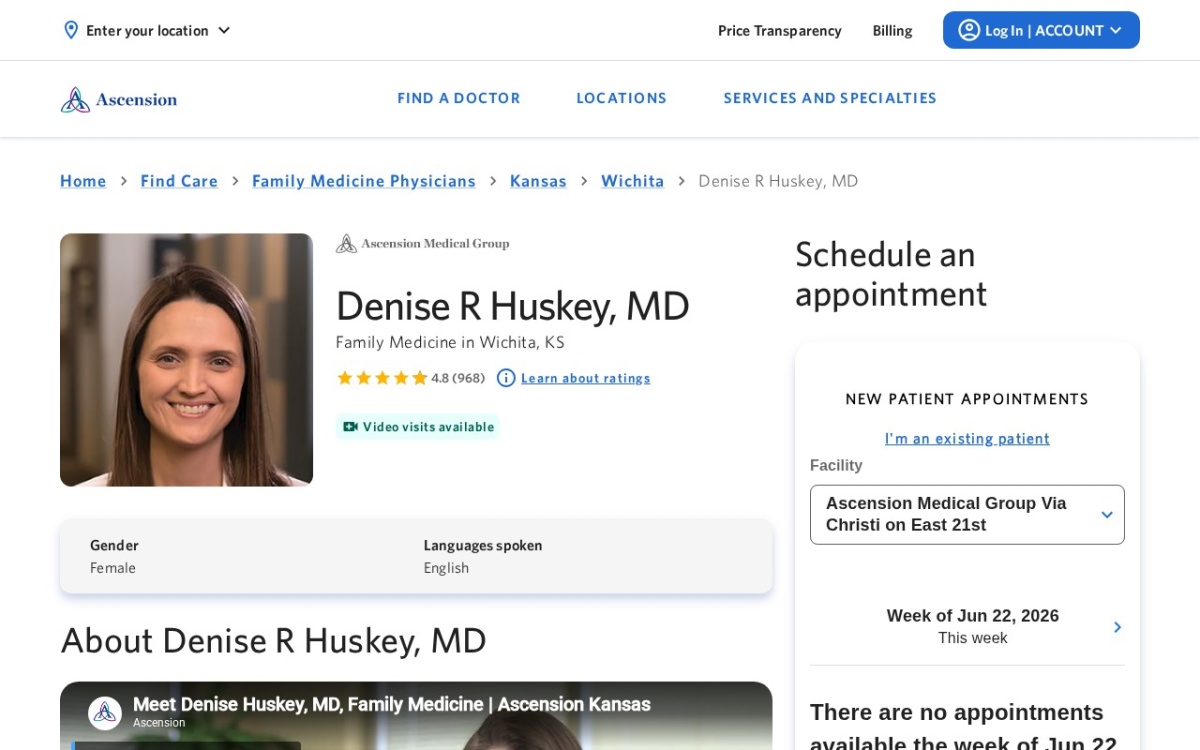The image size is (1200, 750).
Task: Click the Log In | ACCOUNT button
Action: pos(1041,30)
